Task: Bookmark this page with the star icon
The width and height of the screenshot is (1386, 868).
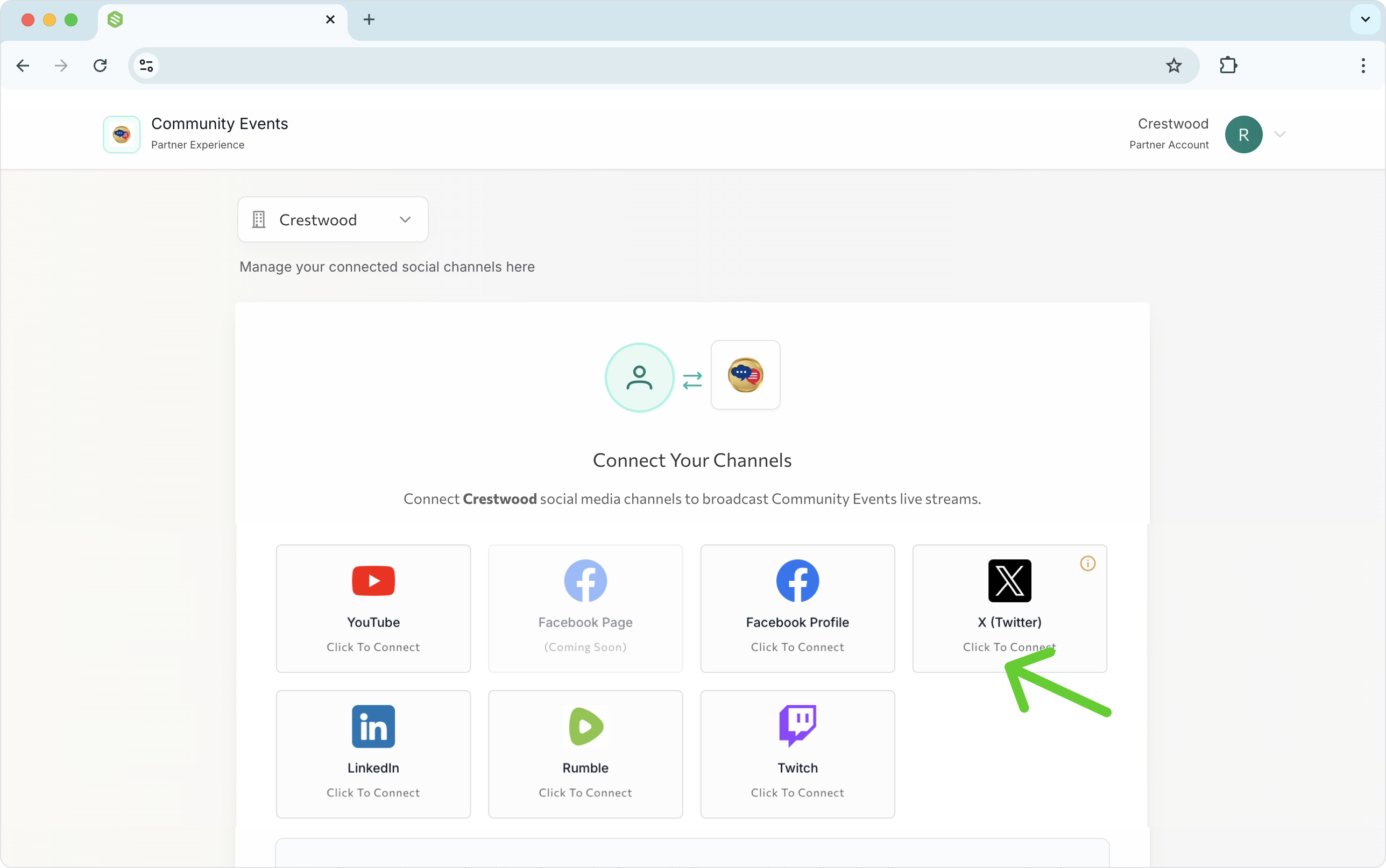Action: point(1173,66)
